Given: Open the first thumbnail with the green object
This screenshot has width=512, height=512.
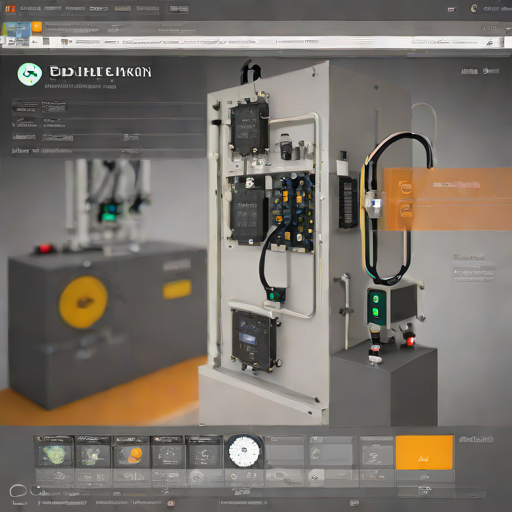Looking at the screenshot, I should [x=54, y=452].
